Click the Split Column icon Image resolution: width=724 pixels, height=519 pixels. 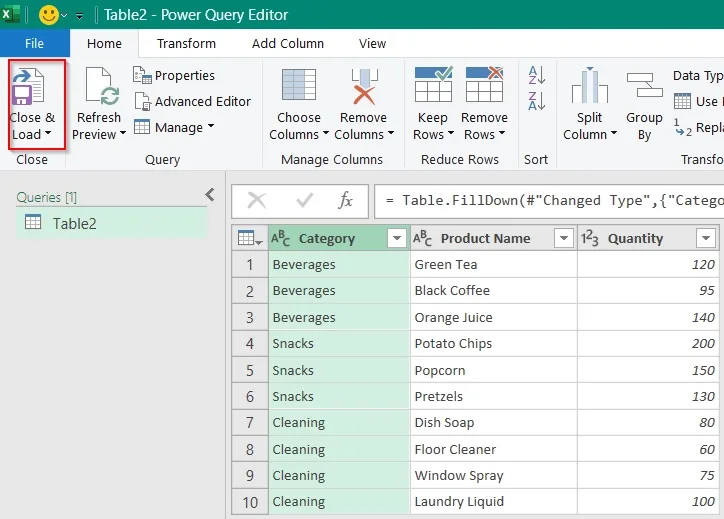(x=590, y=85)
